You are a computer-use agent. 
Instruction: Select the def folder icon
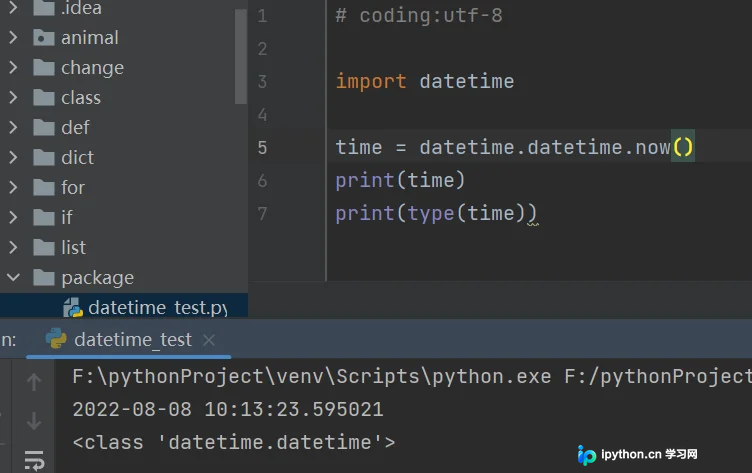coord(44,128)
